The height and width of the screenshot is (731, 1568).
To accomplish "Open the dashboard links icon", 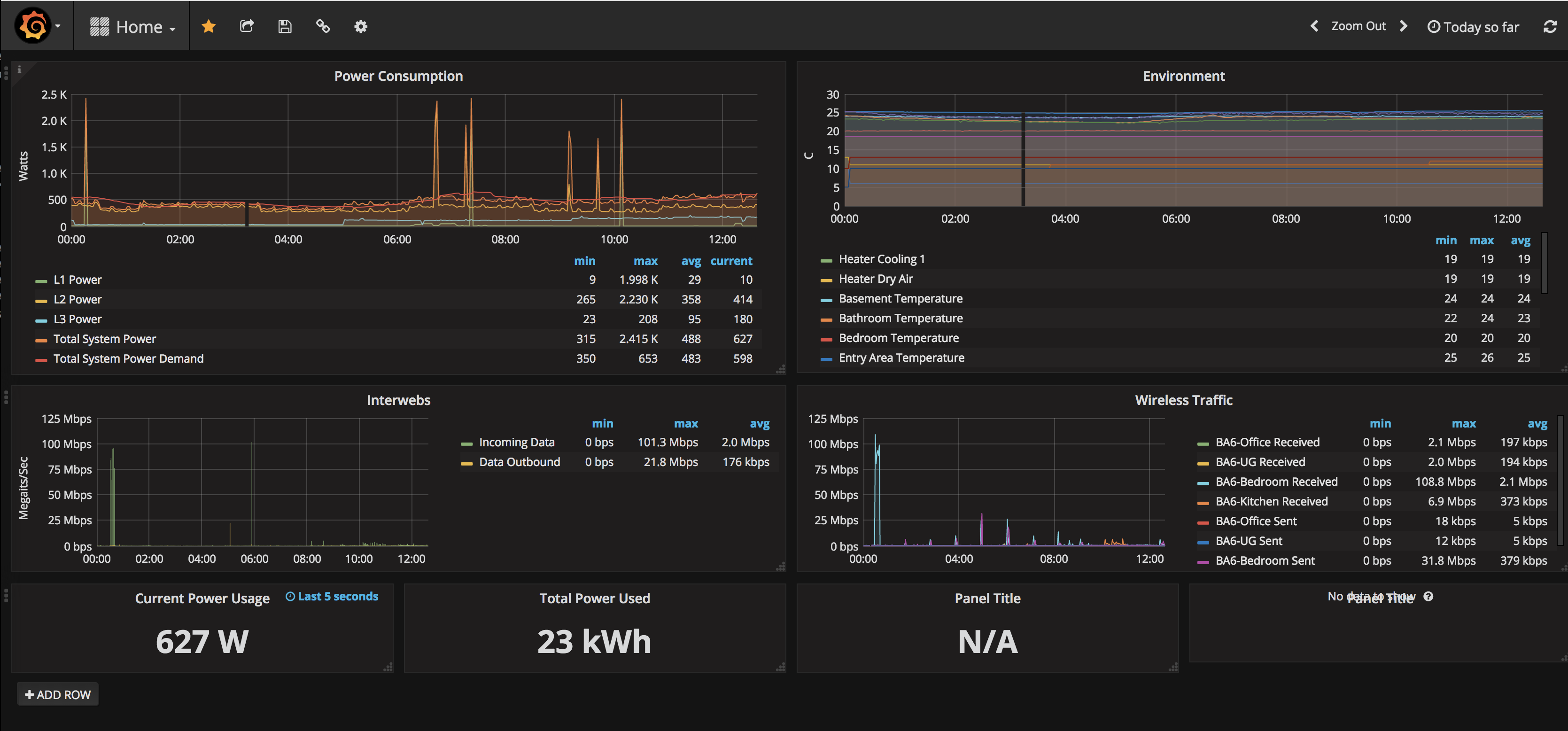I will pos(323,26).
